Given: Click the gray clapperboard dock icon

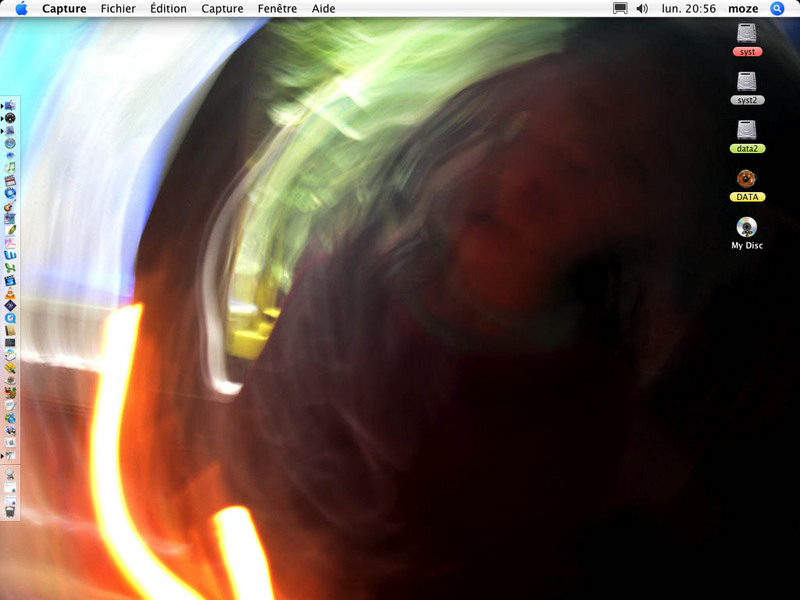Looking at the screenshot, I should [x=10, y=181].
